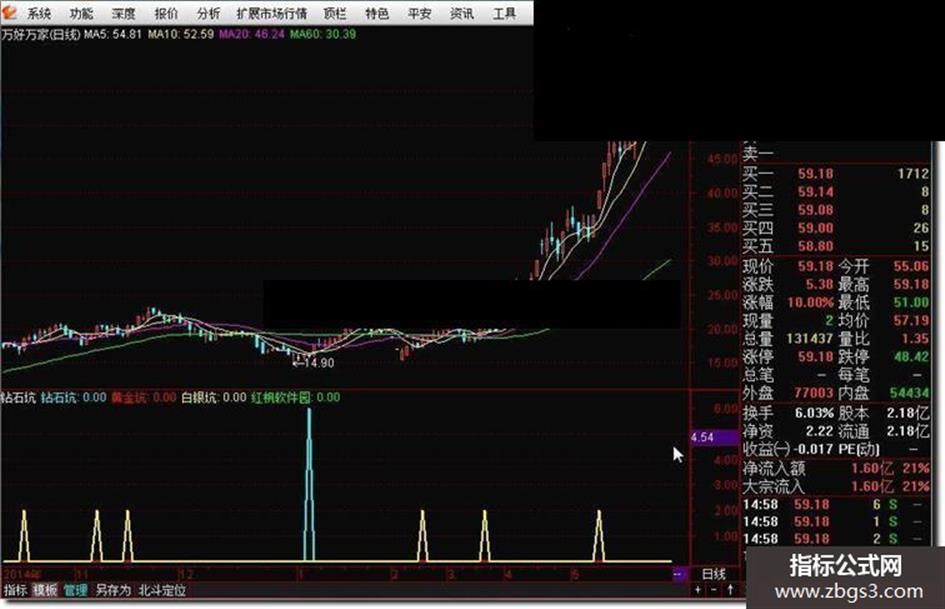
Task: Click the tall cyan 钻石坑 indicator spike
Action: 309,484
